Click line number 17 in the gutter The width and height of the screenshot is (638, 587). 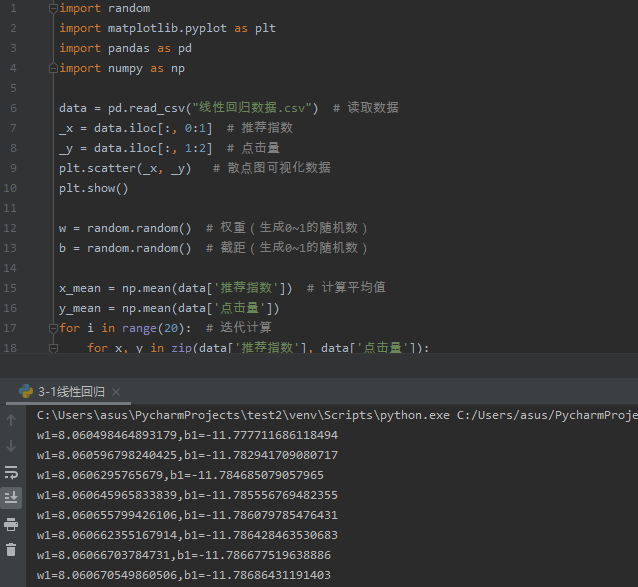coord(10,328)
